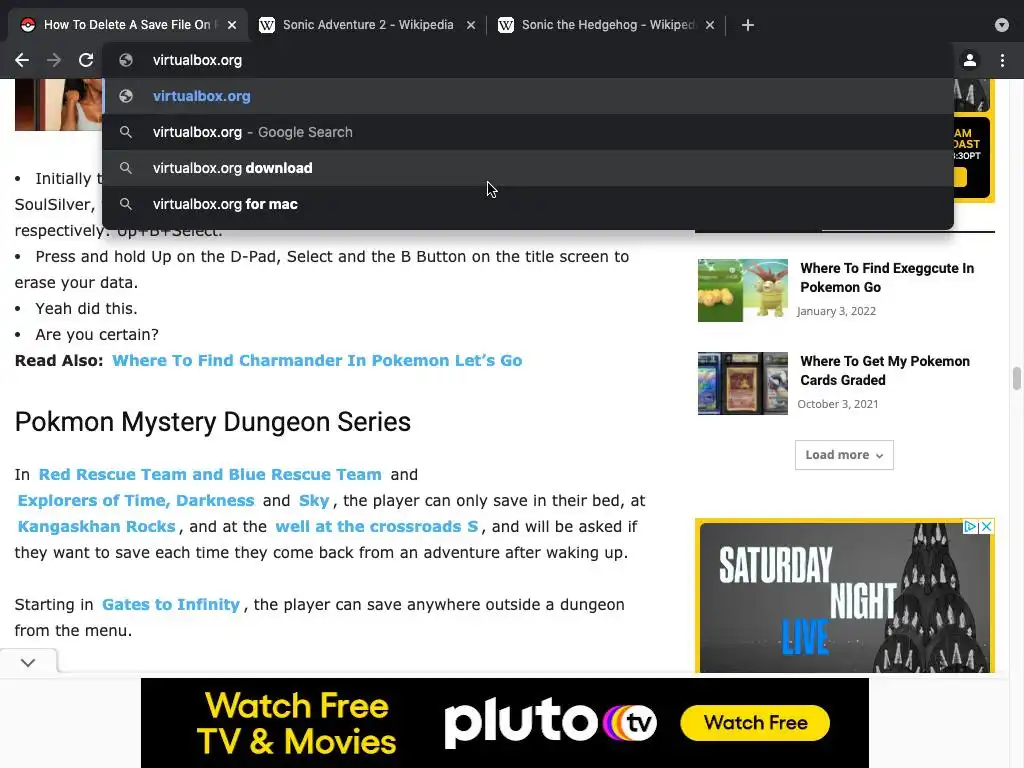Open Where To Find Charmander link
This screenshot has height=768, width=1024.
click(x=317, y=360)
